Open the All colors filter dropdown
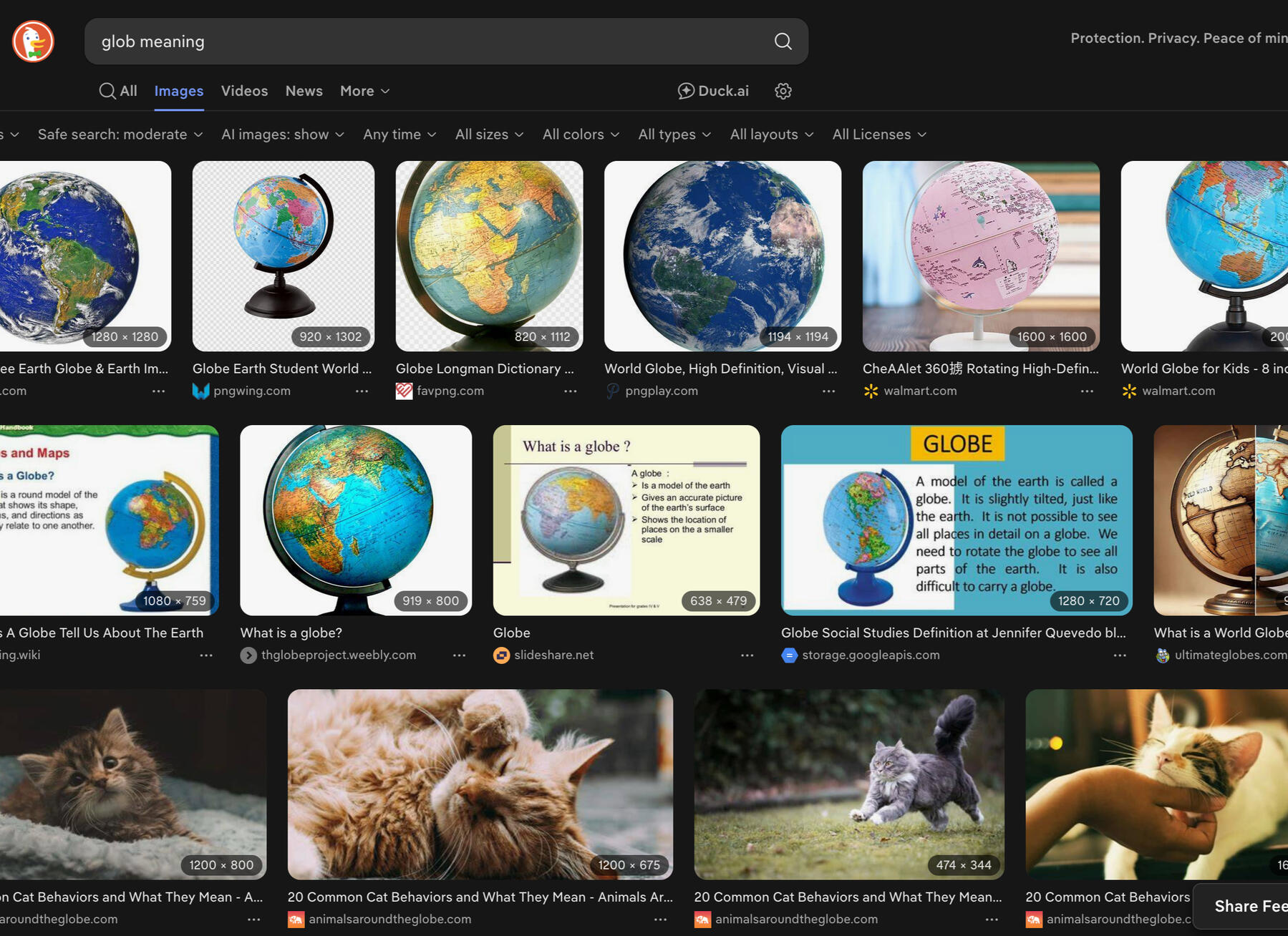Viewport: 1288px width, 936px height. 581,135
